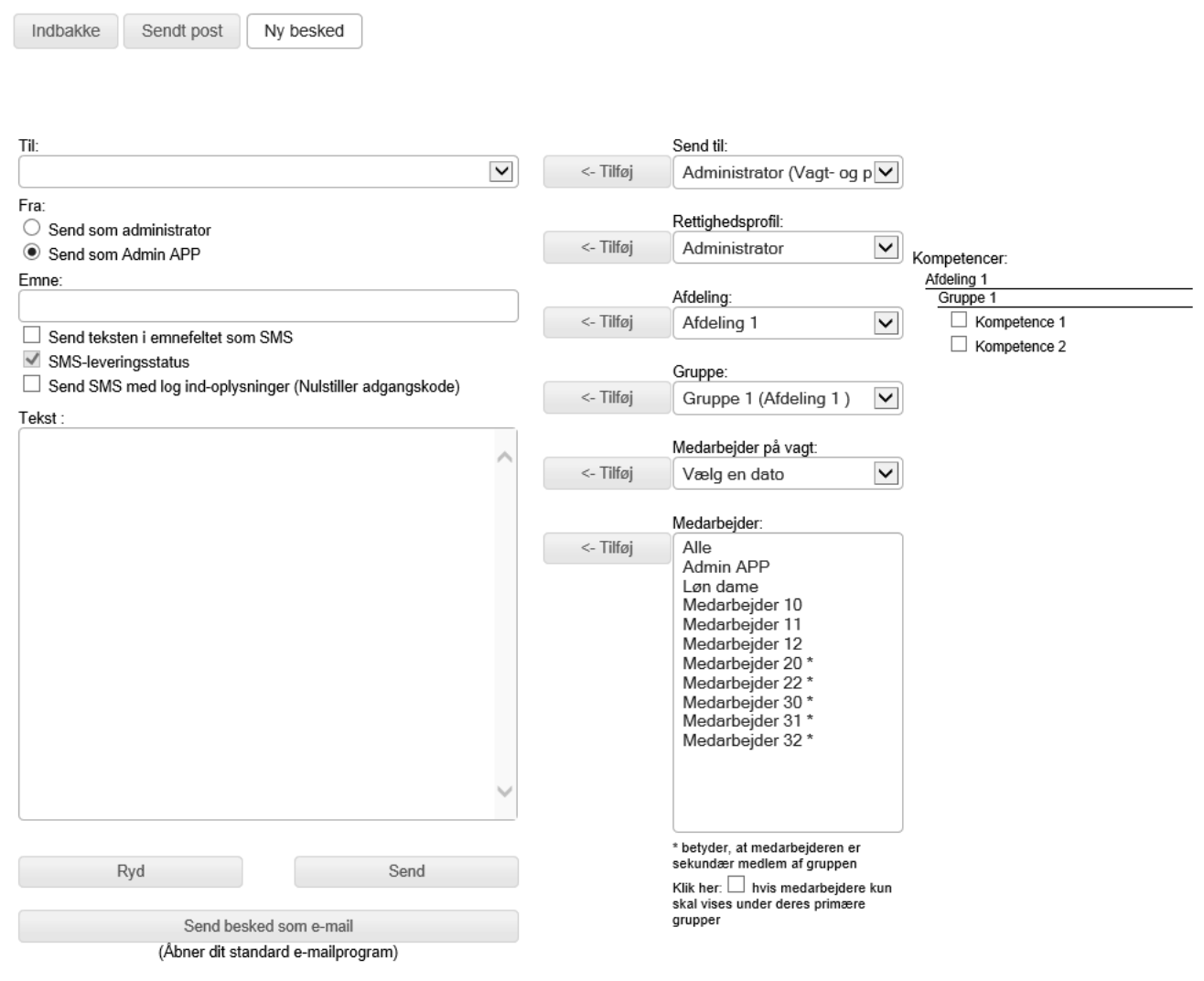Switch to the Sendt post tab
Screen dimensions: 1204x981
click(x=182, y=31)
